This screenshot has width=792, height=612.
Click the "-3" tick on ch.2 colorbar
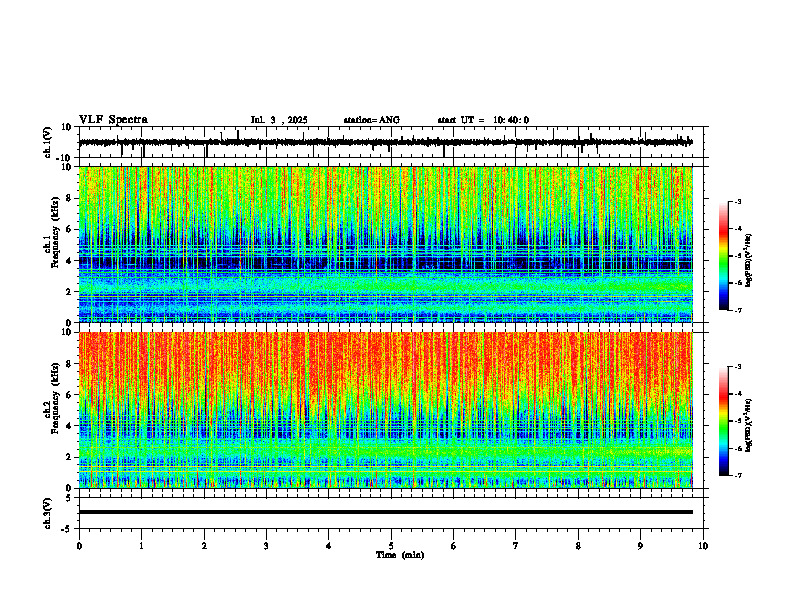click(x=737, y=367)
